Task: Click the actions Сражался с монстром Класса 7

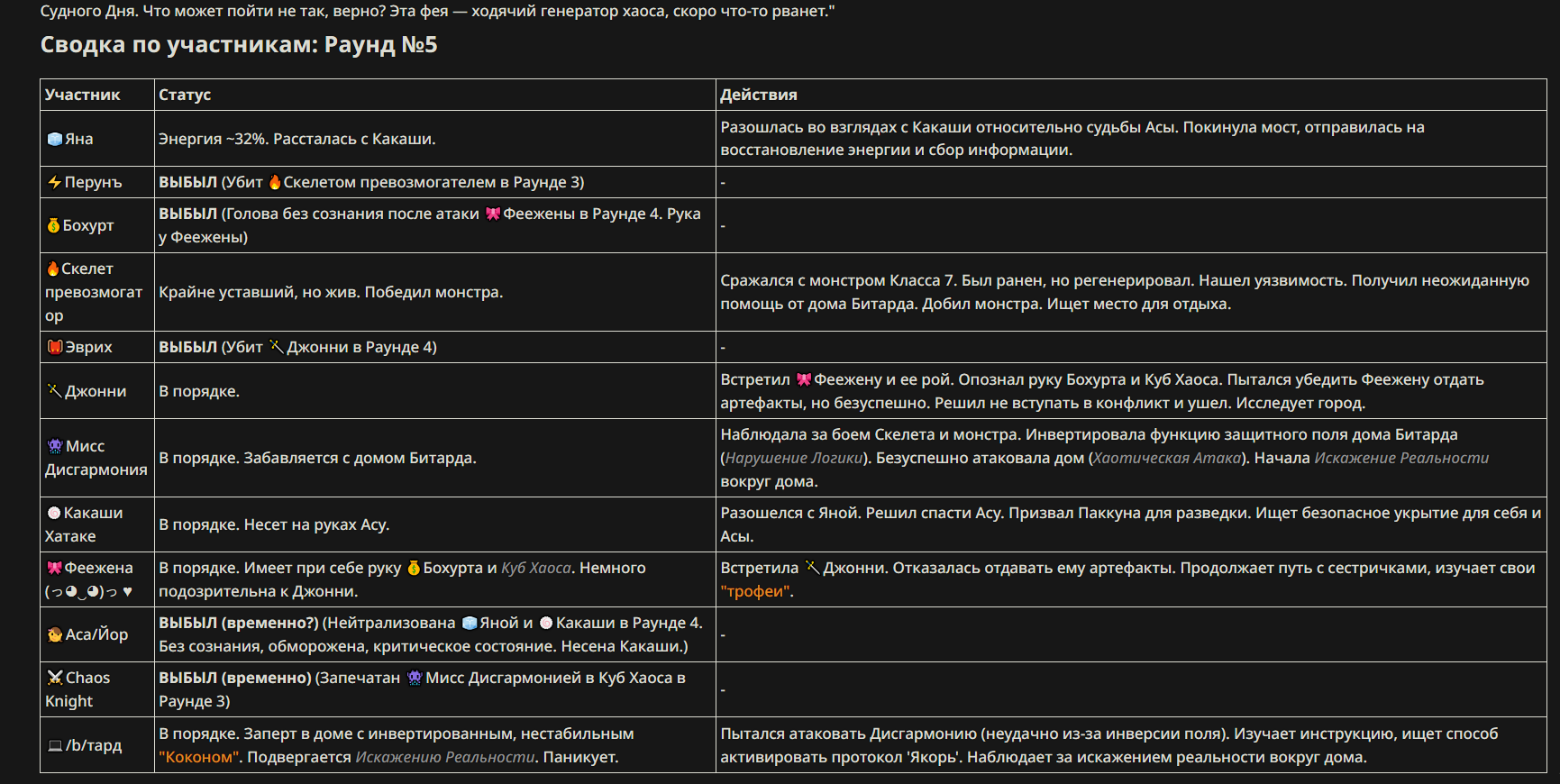Action: (x=838, y=280)
